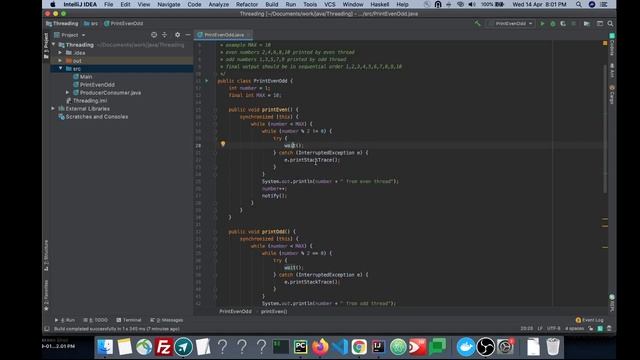Click tool window toggle icon at status bar corner
Screen dimensions: 640x360
click(47, 329)
